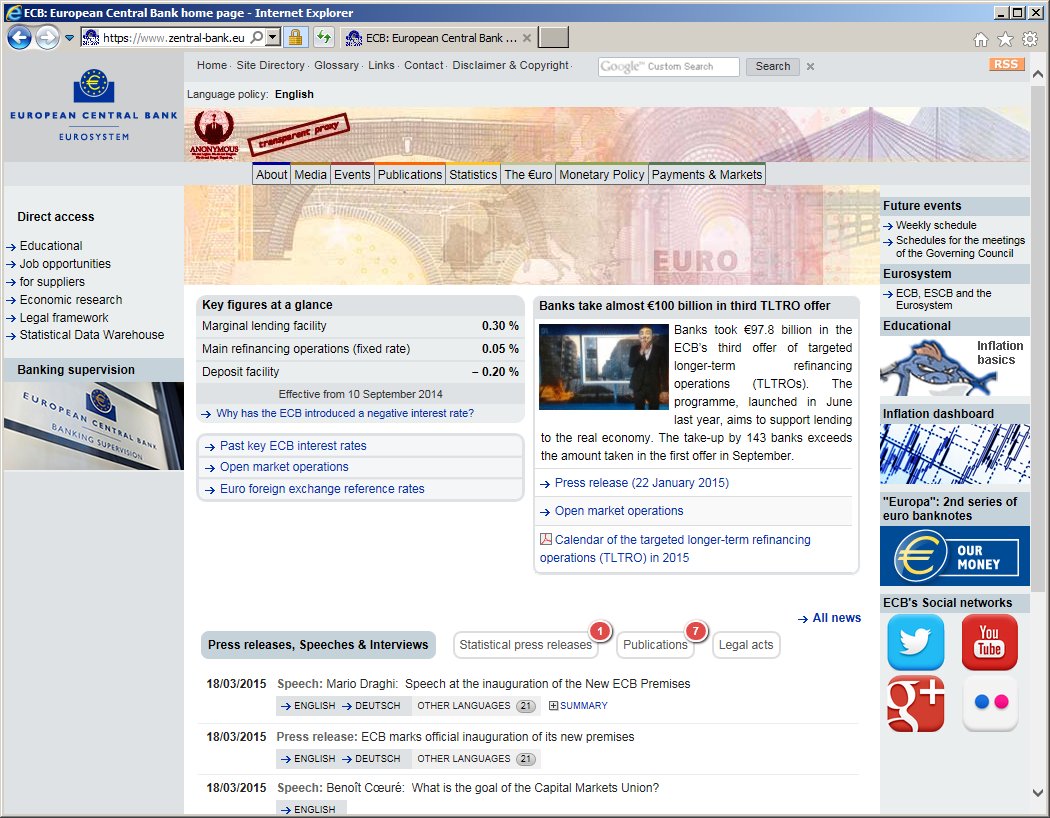
Task: Open the ECB Twitter social network icon
Action: point(915,642)
